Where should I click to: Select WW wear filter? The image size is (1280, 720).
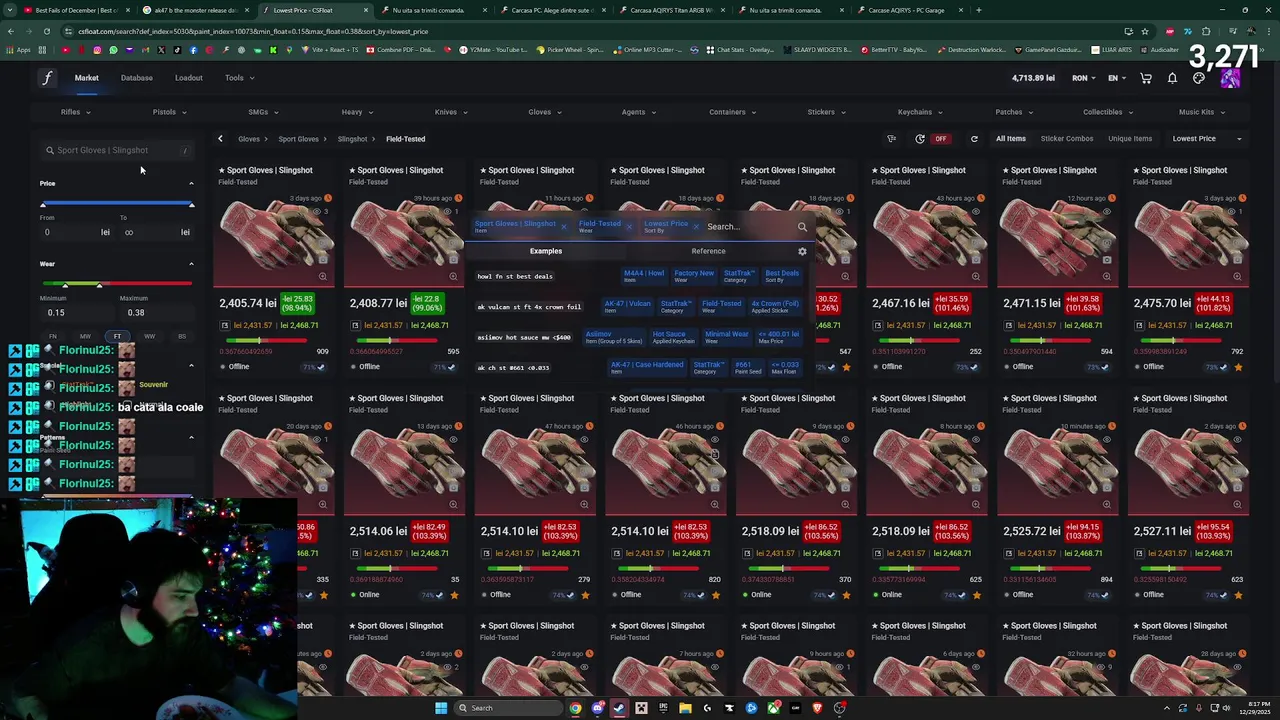(x=149, y=336)
